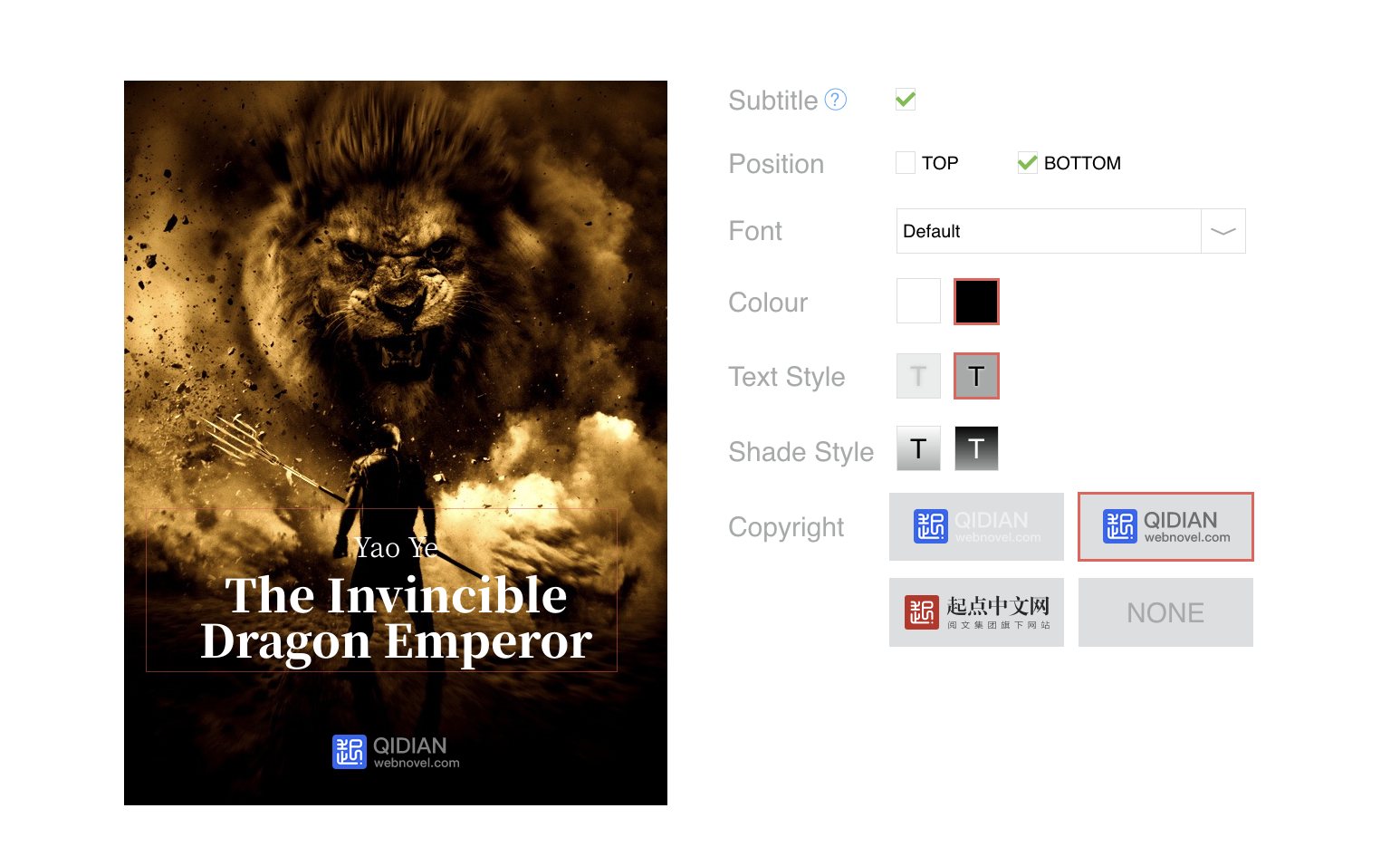Uncheck the Subtitle checkbox
This screenshot has width=1400, height=866.
[x=906, y=100]
